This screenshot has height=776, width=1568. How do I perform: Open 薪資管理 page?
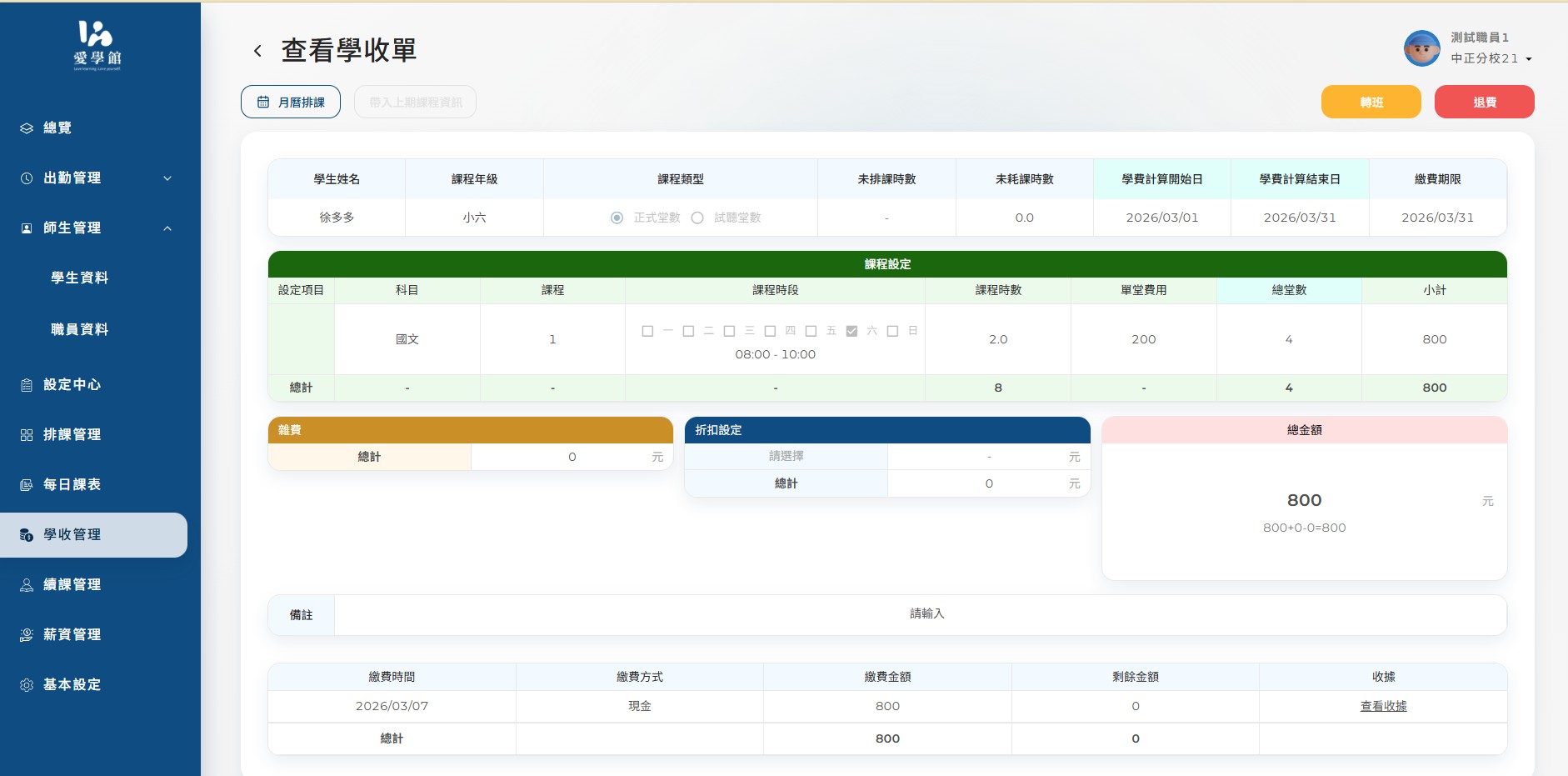(x=72, y=634)
